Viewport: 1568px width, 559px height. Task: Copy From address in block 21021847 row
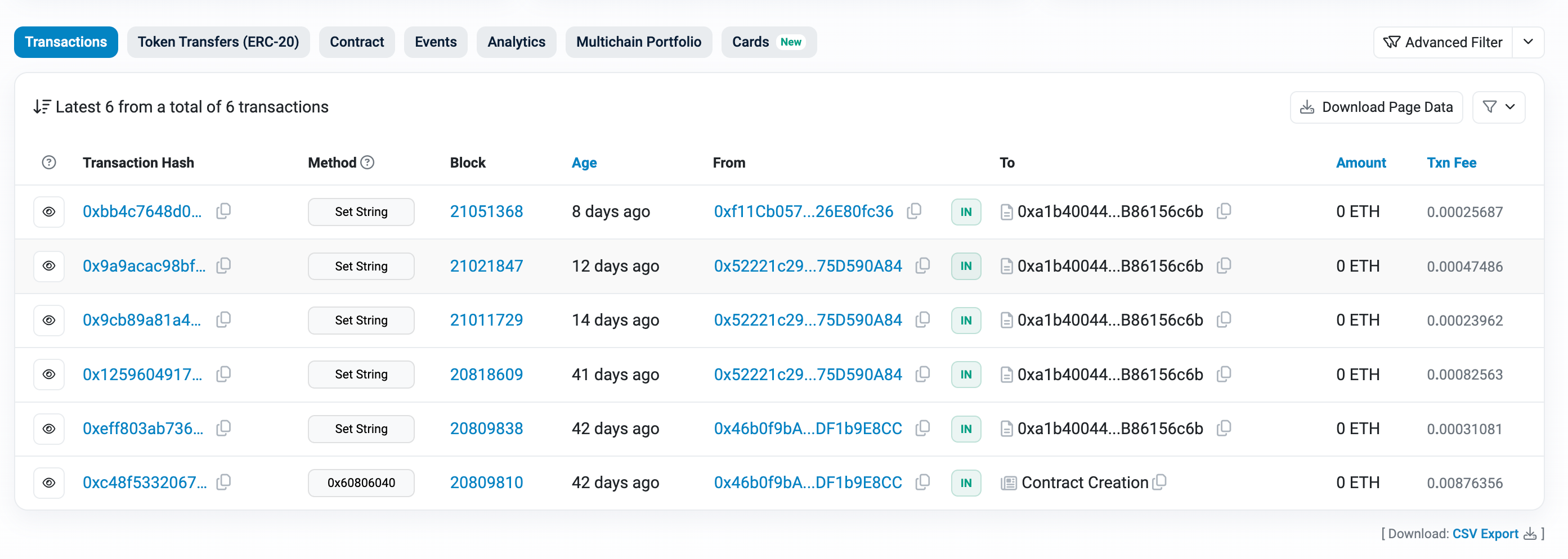(x=923, y=266)
